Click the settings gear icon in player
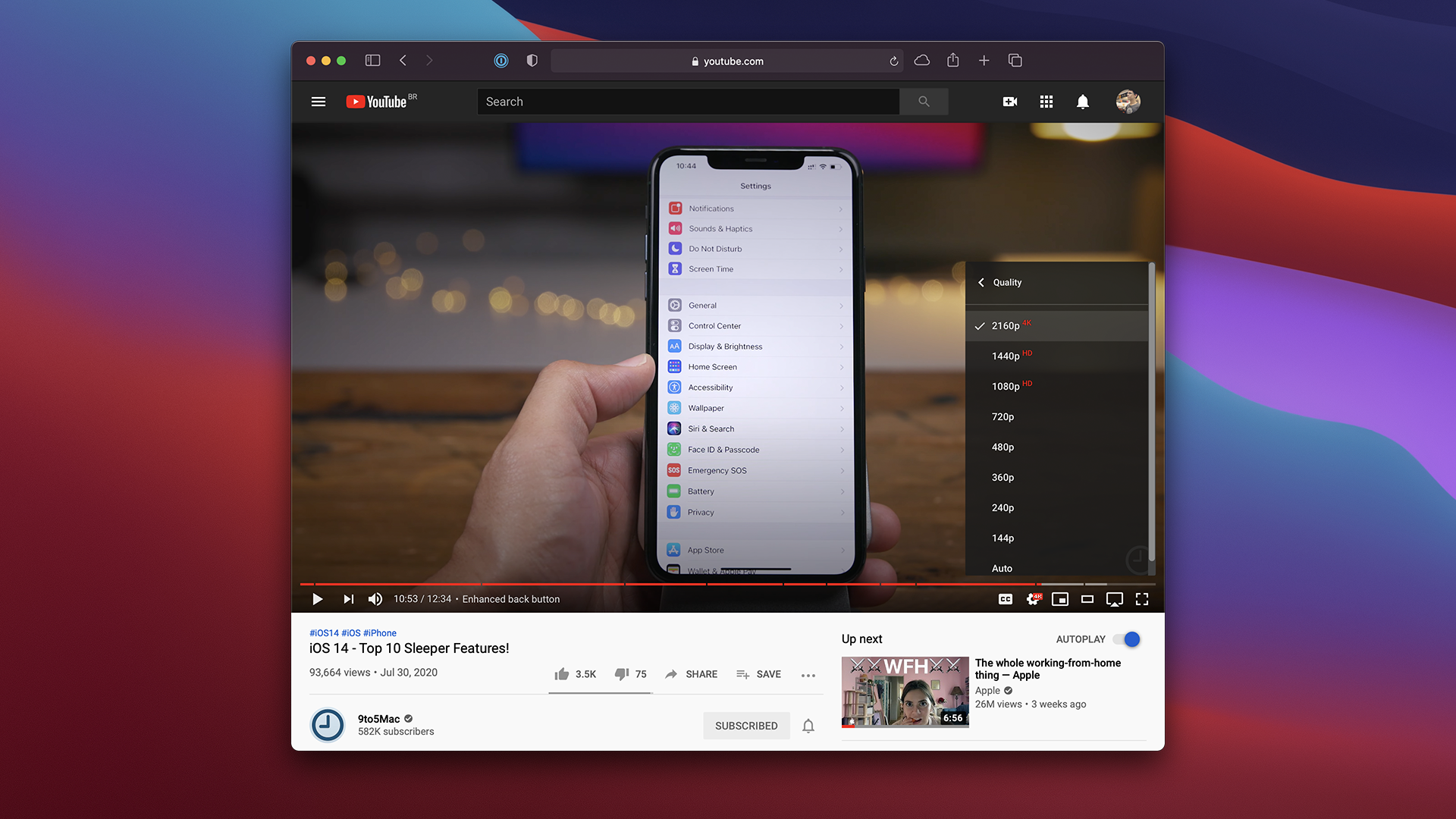Screen dimensions: 1456x819 (1030, 598)
